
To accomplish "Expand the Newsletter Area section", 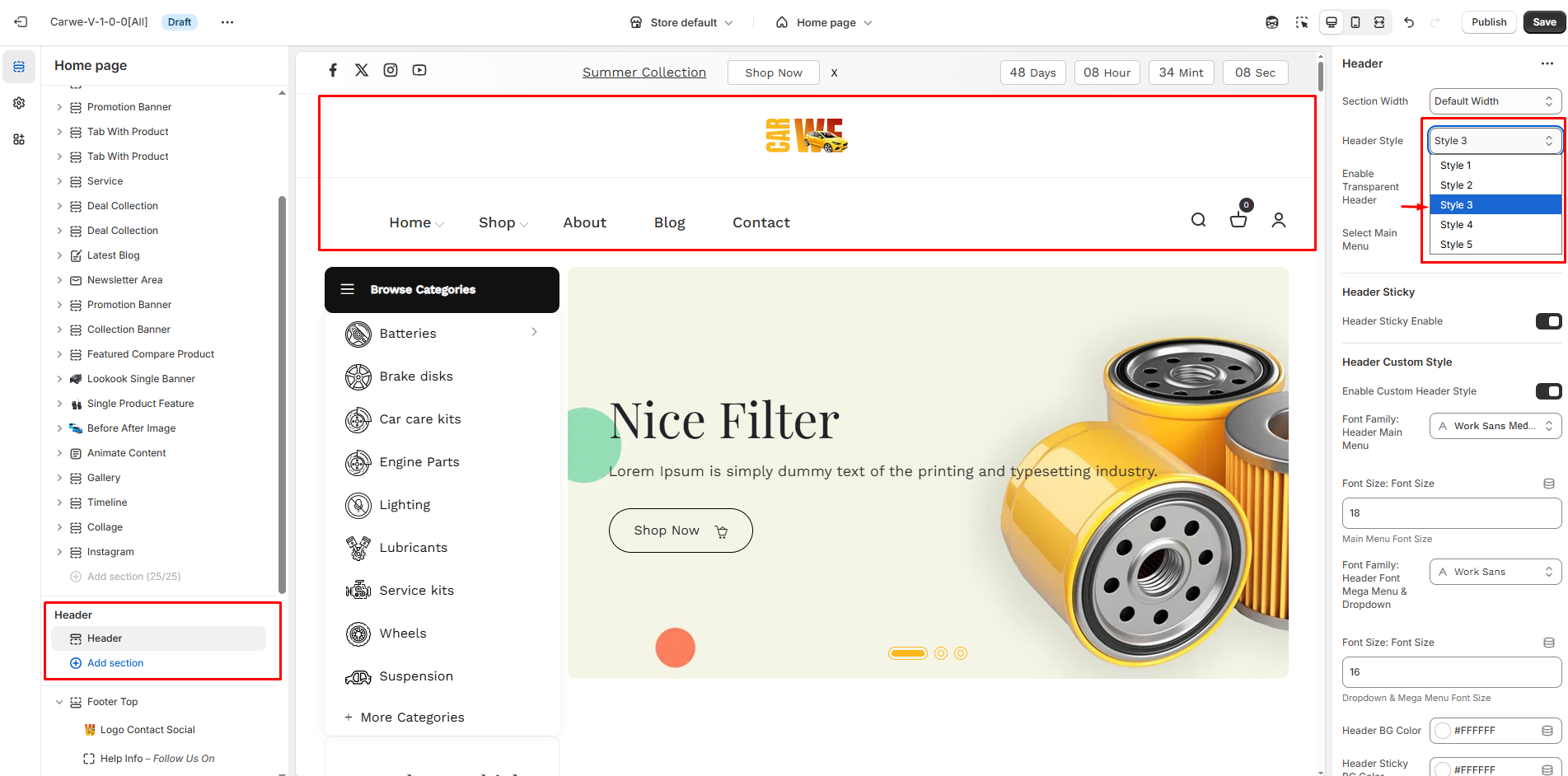I will [x=59, y=280].
